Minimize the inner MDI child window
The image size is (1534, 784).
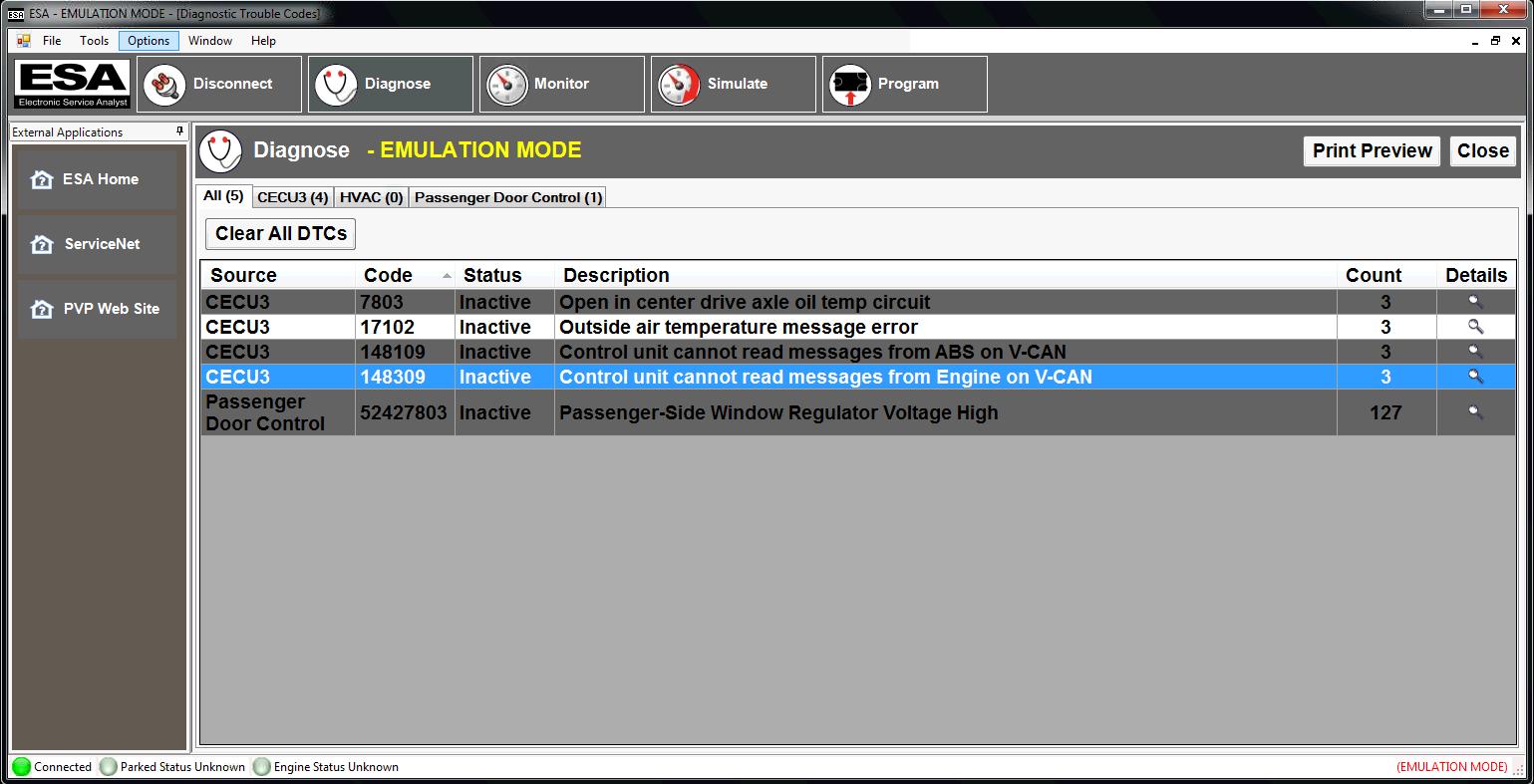1476,41
